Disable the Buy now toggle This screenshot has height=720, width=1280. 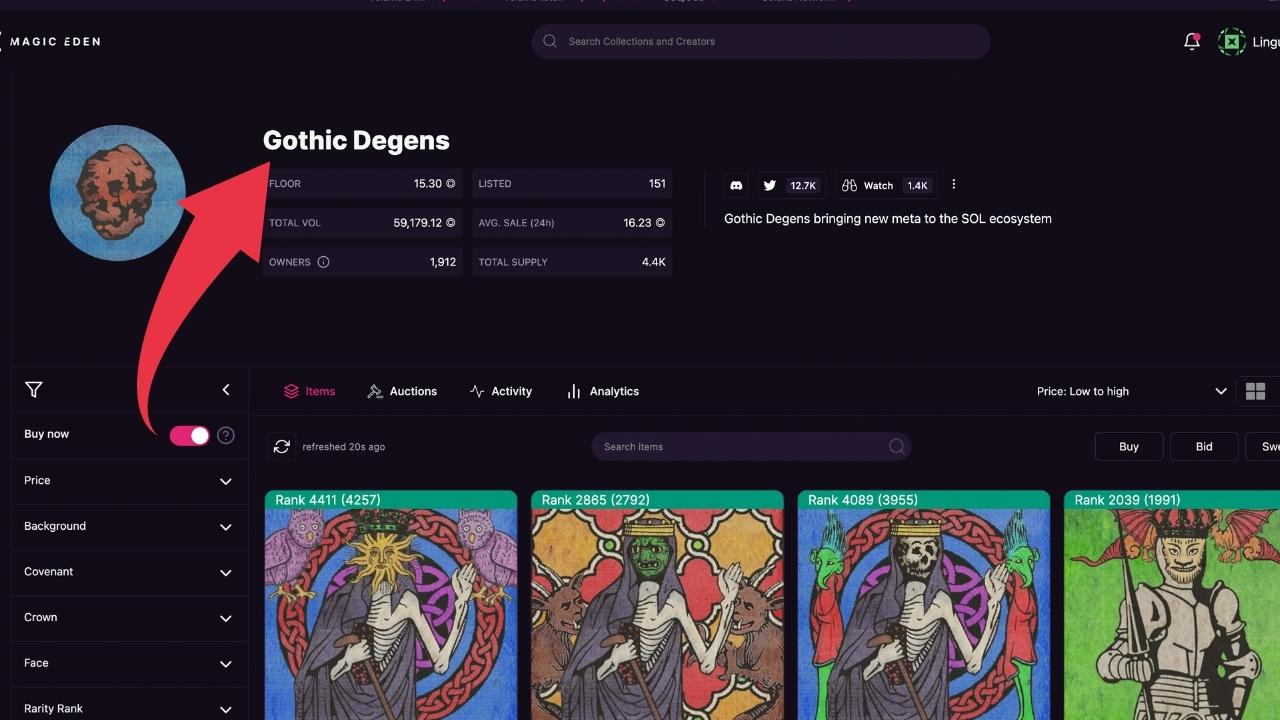[189, 435]
